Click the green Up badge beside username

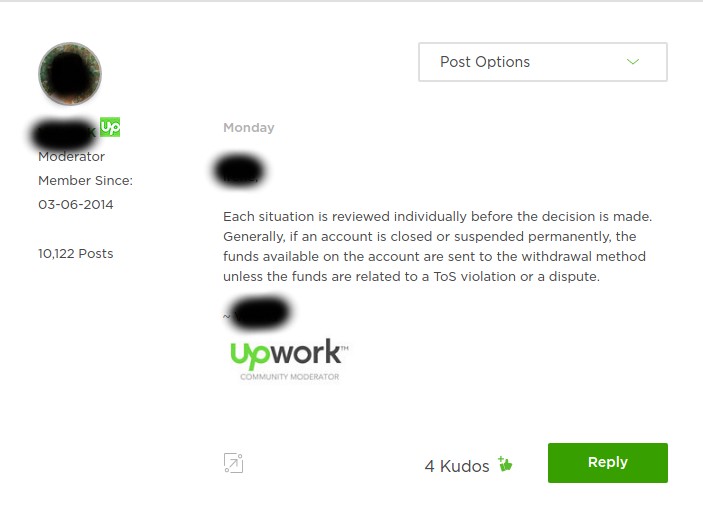(x=110, y=127)
